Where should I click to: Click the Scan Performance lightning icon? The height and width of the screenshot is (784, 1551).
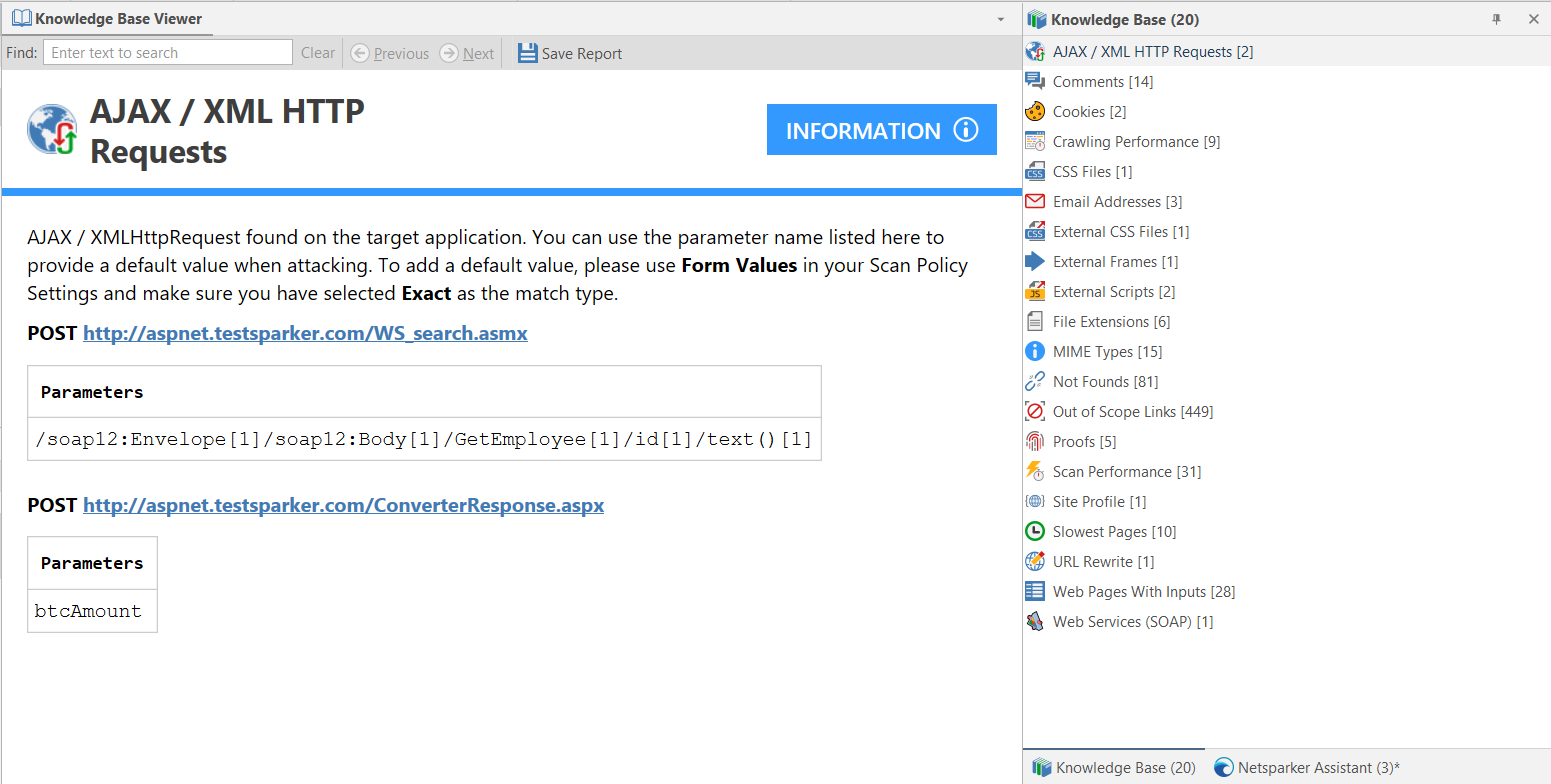[1035, 471]
